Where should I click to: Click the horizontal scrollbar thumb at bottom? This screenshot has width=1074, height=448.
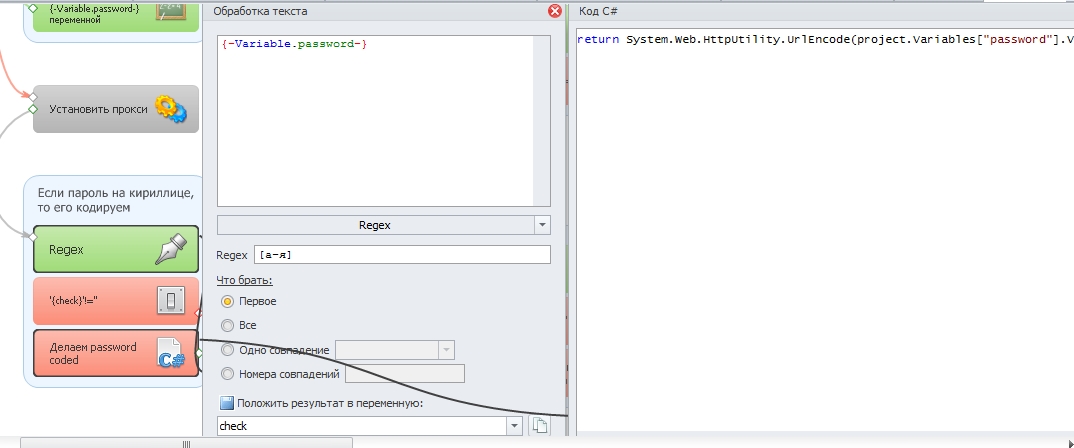click(186, 444)
